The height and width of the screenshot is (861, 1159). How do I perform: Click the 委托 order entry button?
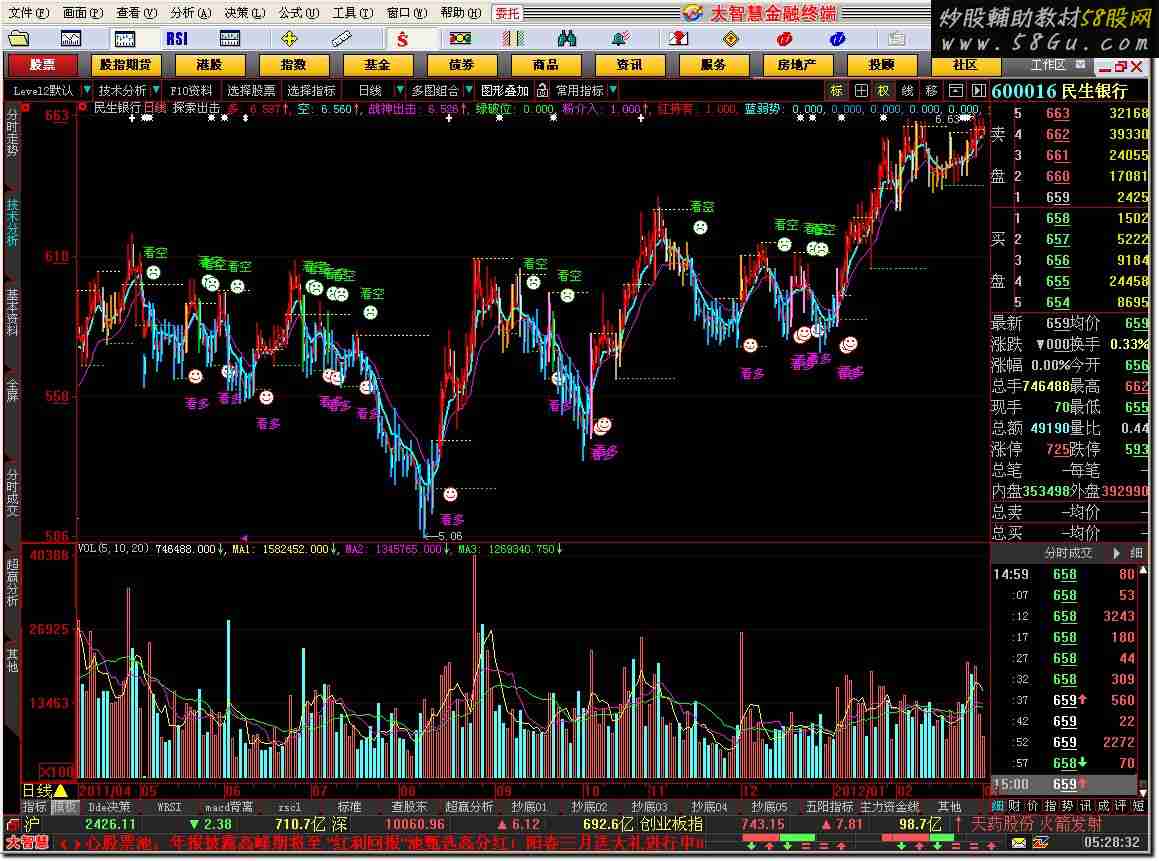pos(508,13)
